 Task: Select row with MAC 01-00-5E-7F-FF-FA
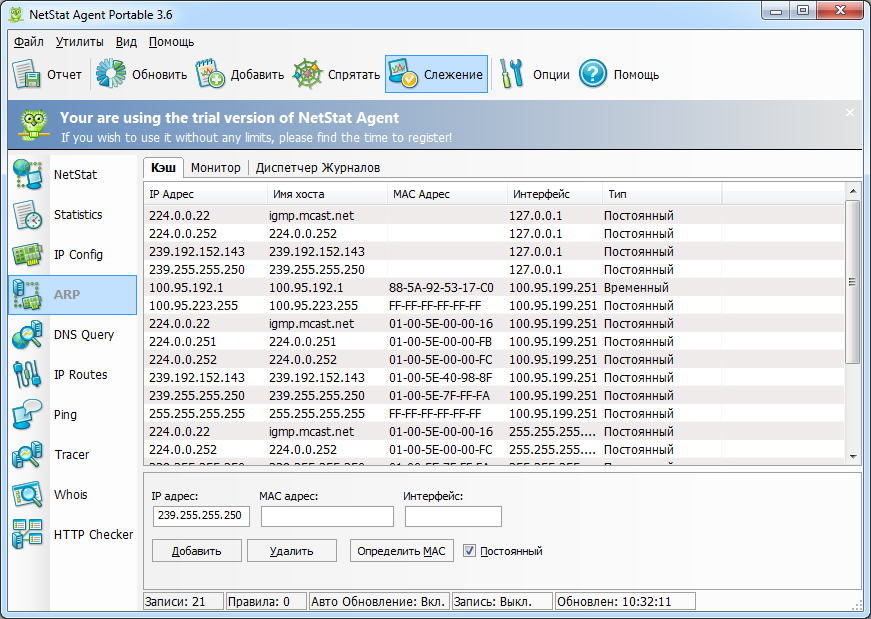point(494,396)
